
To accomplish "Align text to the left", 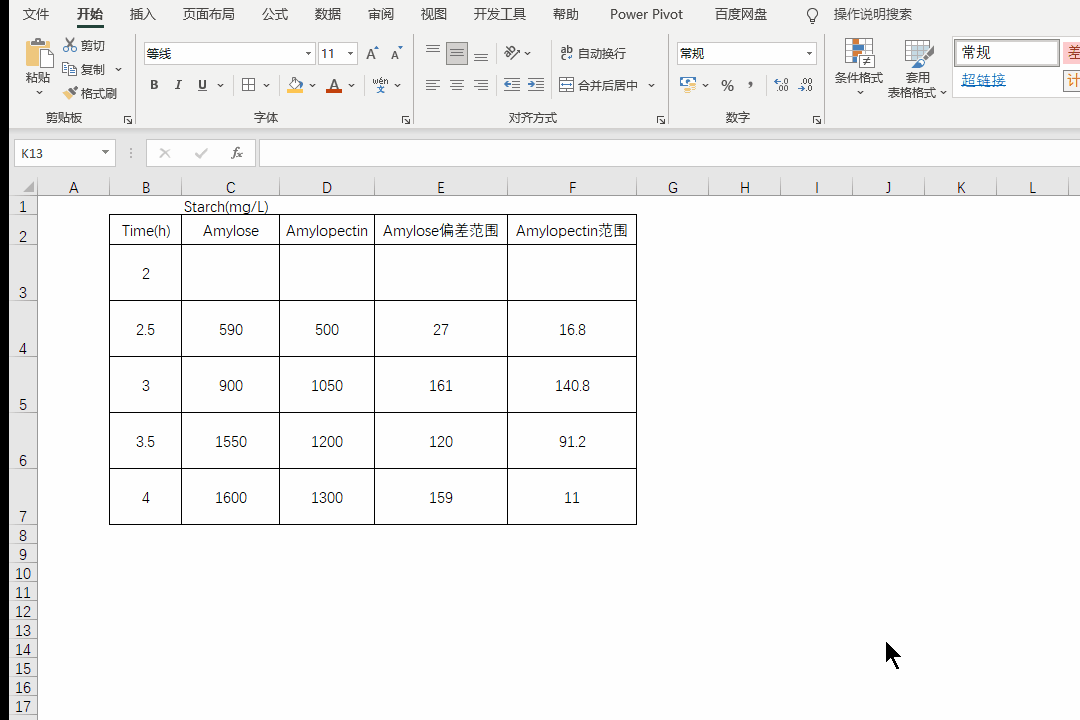I will (433, 85).
